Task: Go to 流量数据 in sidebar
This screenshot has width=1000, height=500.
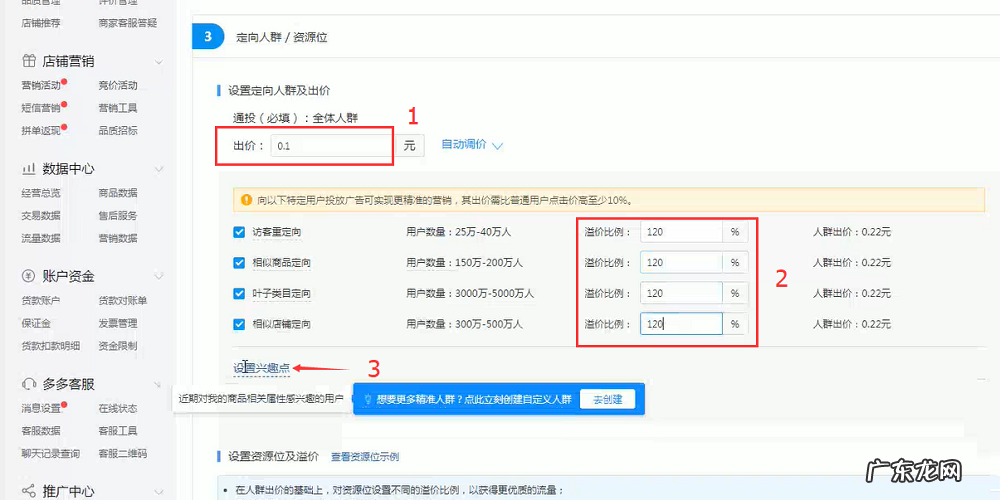Action: (41, 239)
